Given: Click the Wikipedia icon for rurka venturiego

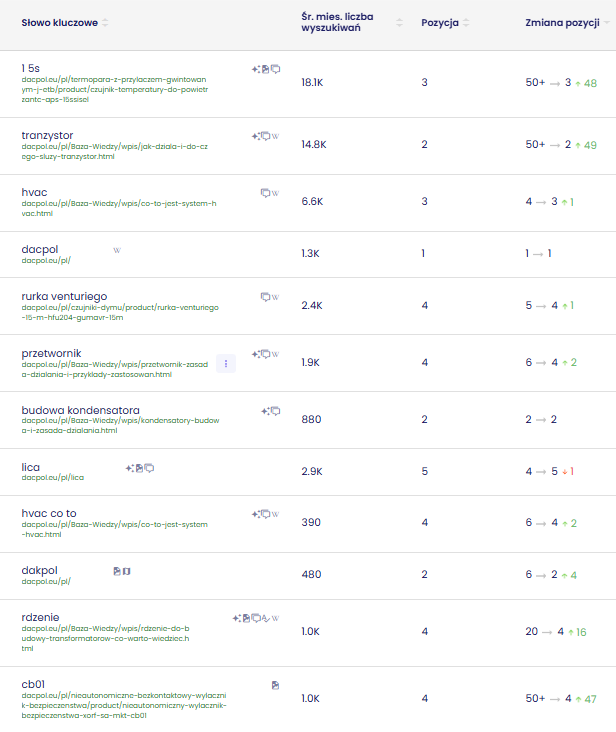Looking at the screenshot, I should pos(275,297).
